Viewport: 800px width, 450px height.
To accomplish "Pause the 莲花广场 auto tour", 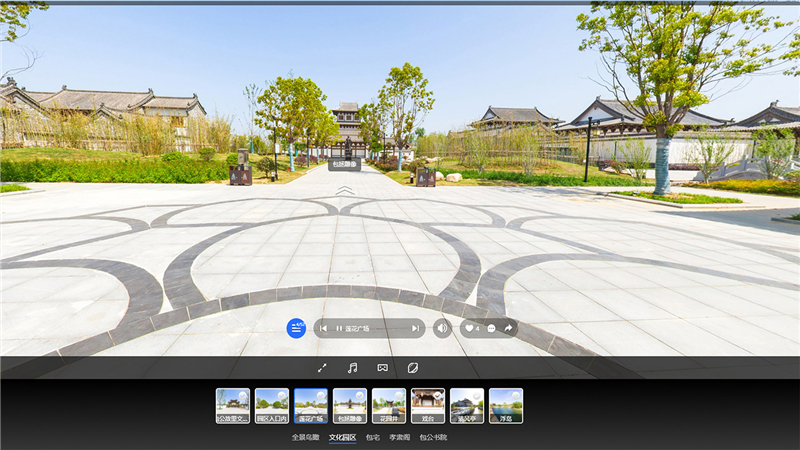I will [339, 328].
